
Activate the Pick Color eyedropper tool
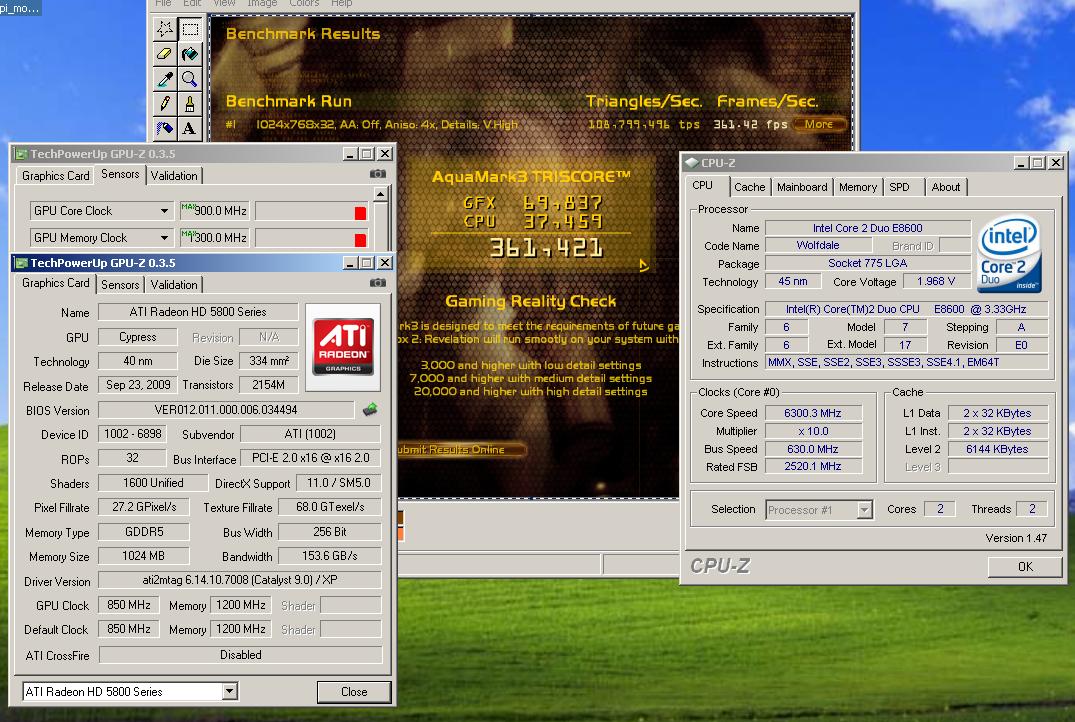[165, 79]
